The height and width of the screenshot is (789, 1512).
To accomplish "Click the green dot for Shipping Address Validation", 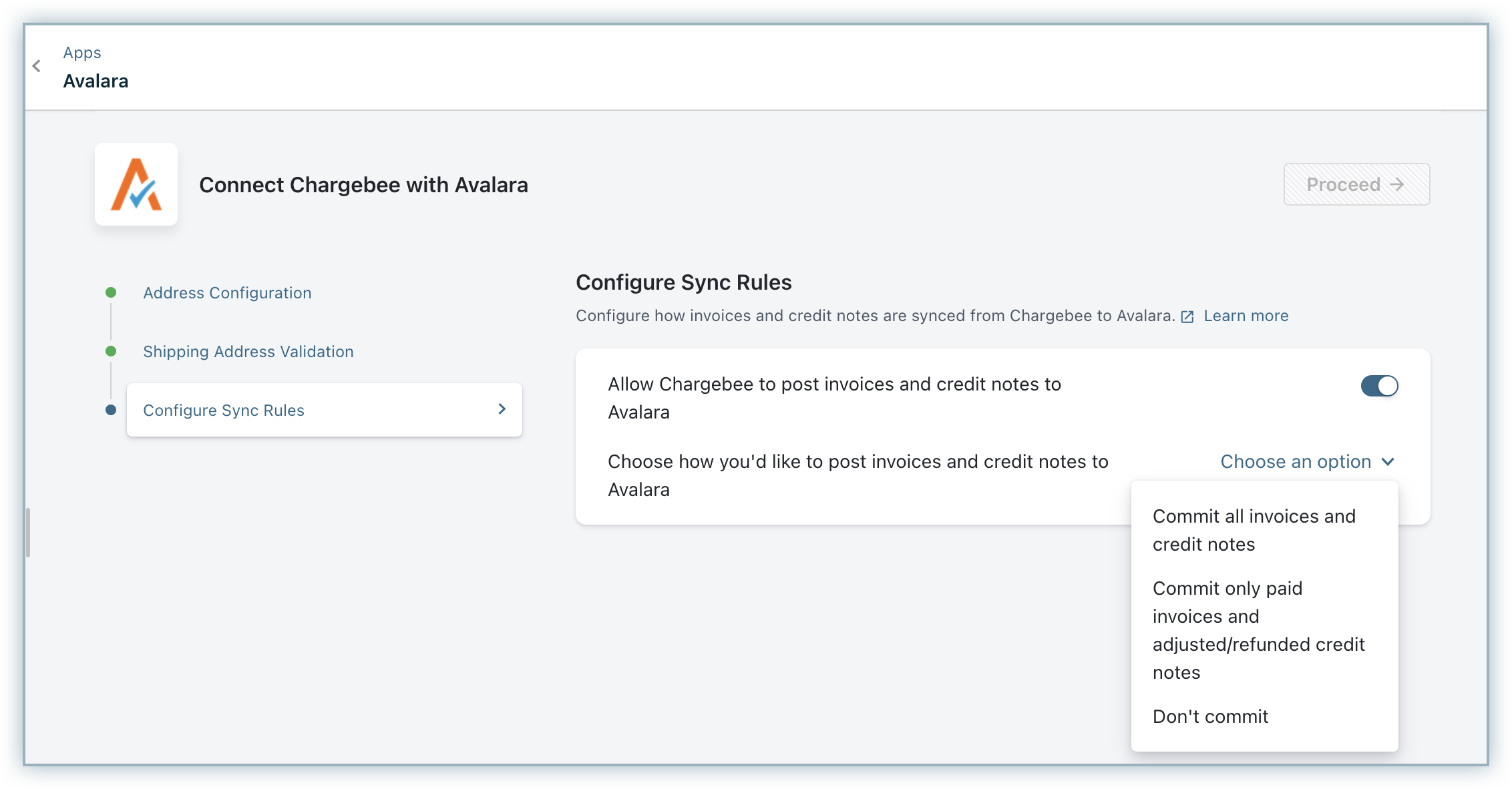I will point(111,351).
